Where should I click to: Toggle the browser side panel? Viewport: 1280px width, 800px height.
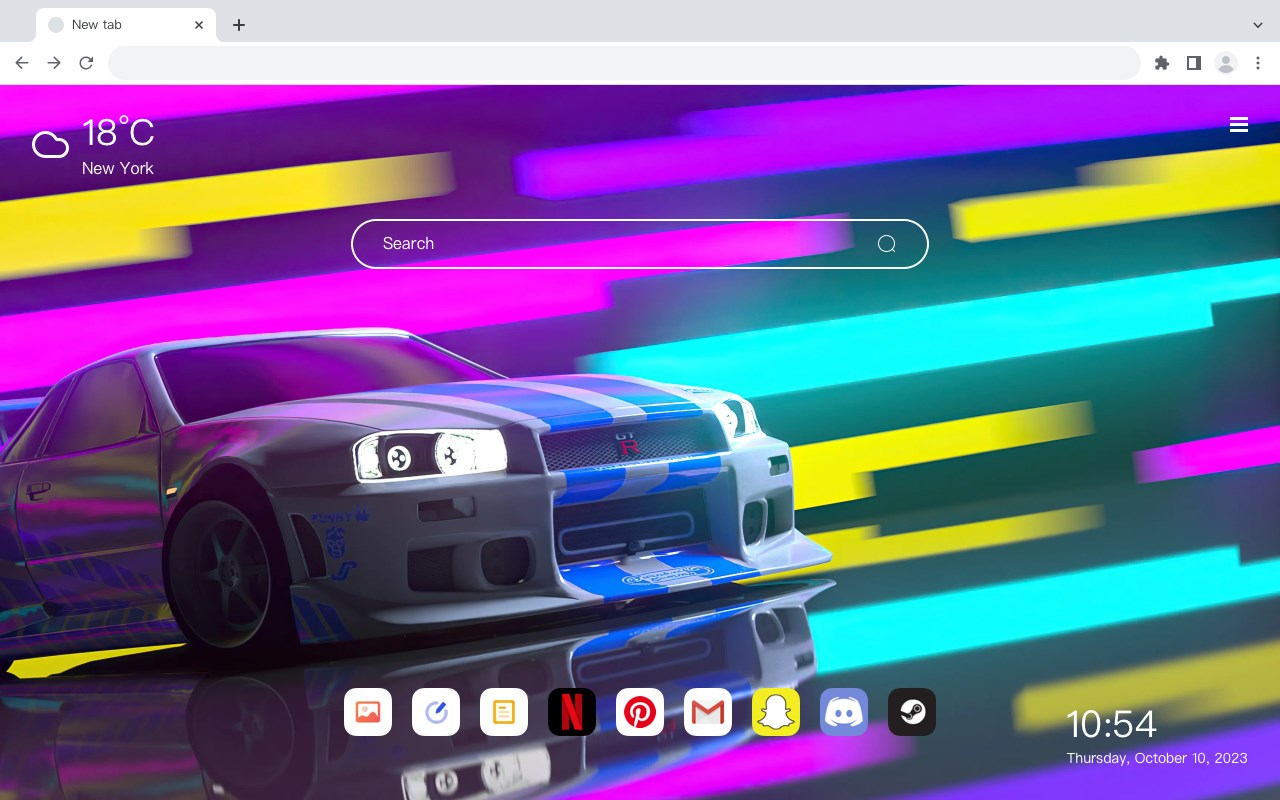pos(1193,63)
